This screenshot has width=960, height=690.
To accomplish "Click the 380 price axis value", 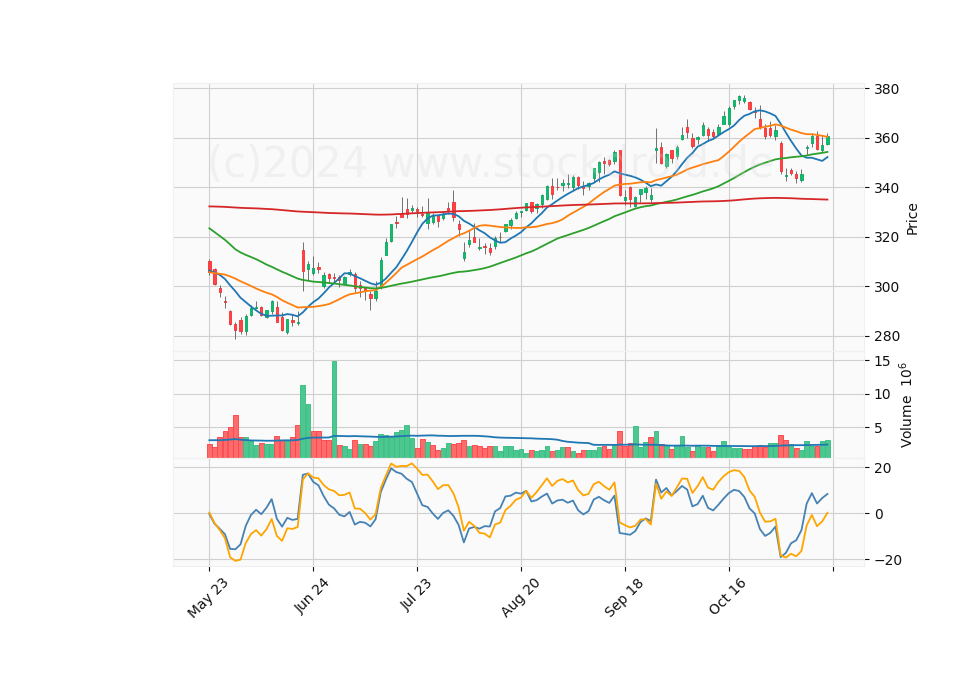I will pyautogui.click(x=887, y=89).
